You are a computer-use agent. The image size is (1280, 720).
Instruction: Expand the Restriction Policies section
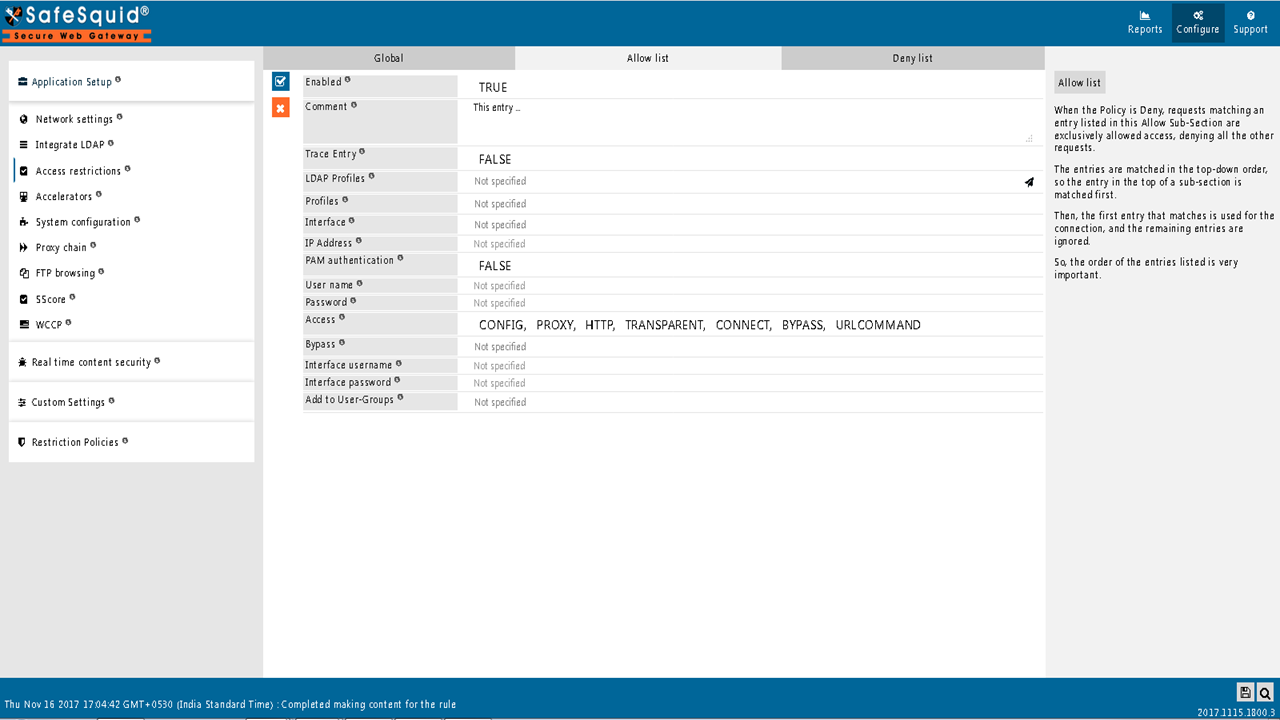[131, 442]
